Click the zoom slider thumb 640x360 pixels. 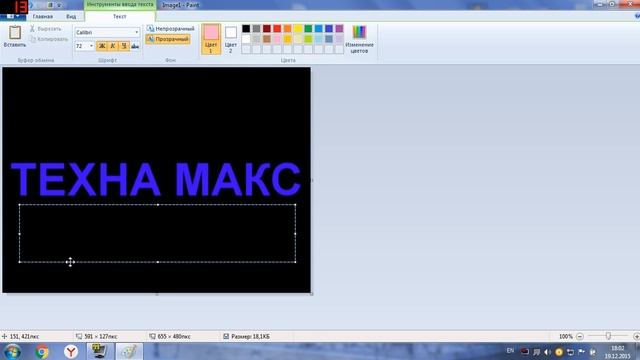[608, 336]
